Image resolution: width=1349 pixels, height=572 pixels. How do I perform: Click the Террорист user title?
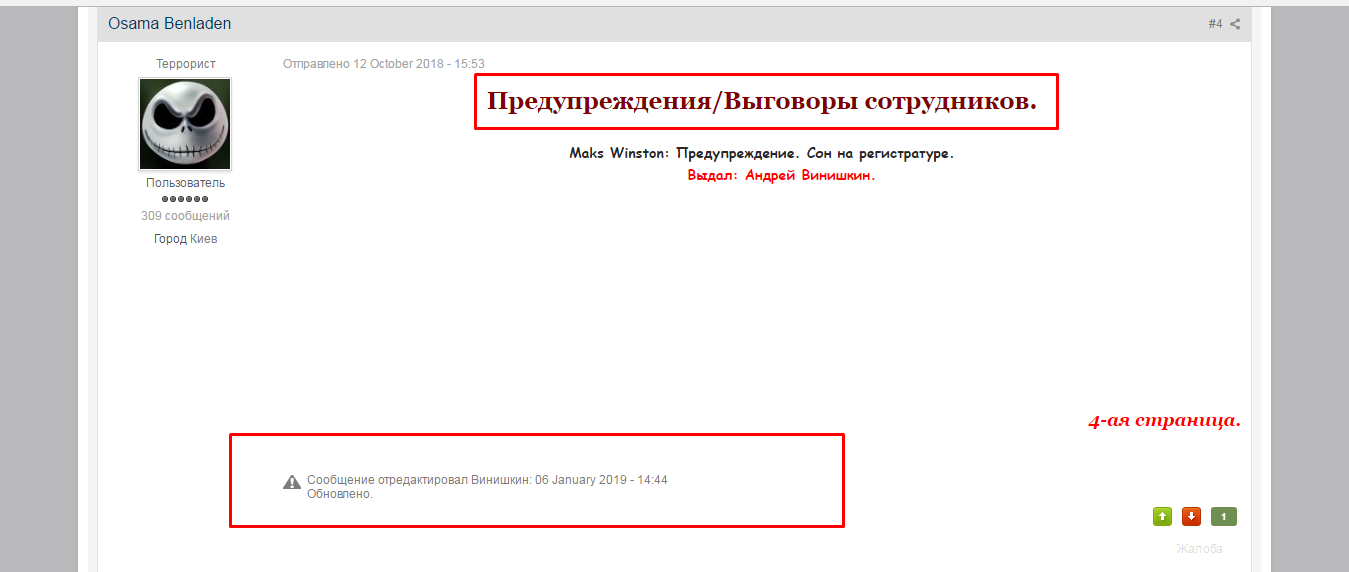click(x=186, y=64)
